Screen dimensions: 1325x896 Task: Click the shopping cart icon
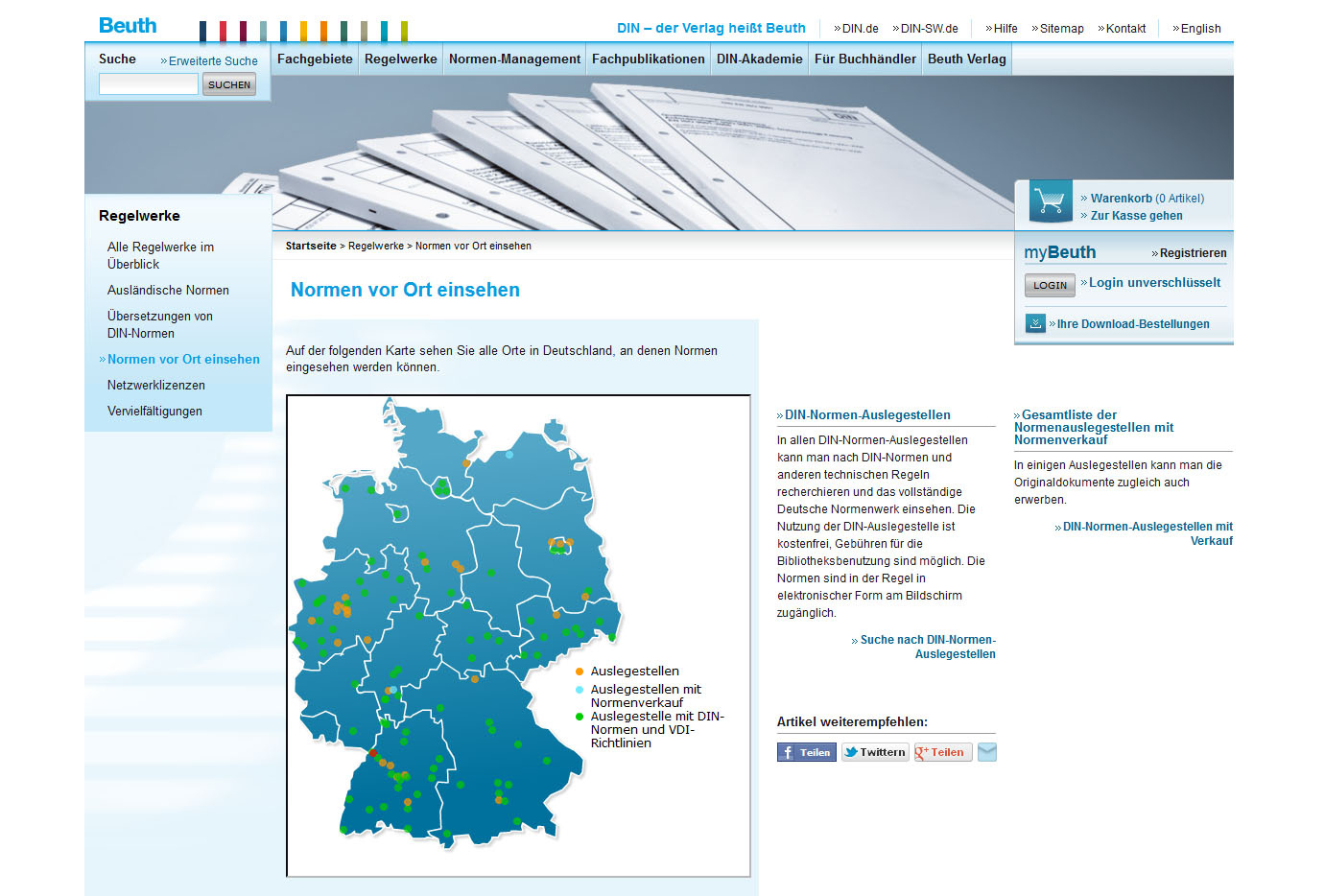pos(1050,201)
